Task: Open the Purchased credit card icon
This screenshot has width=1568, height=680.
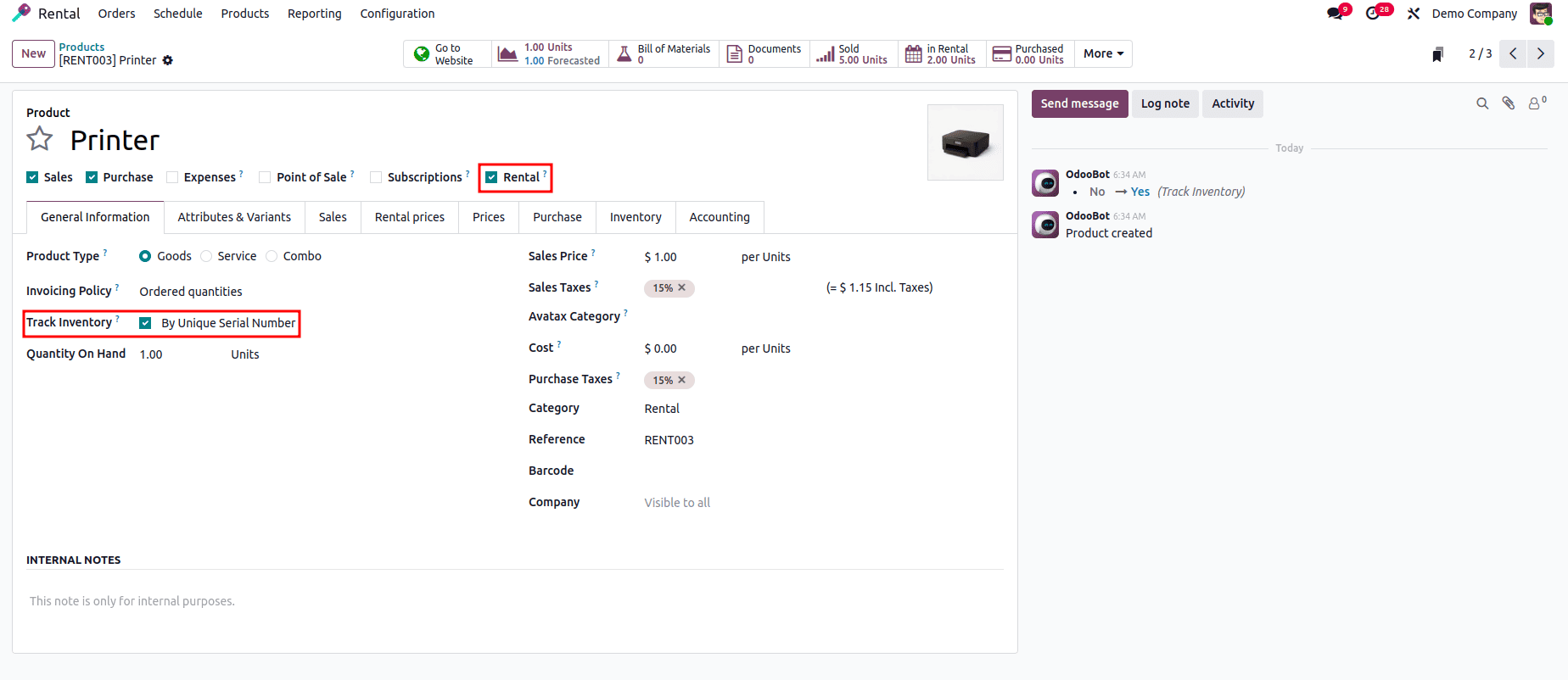Action: point(1002,54)
